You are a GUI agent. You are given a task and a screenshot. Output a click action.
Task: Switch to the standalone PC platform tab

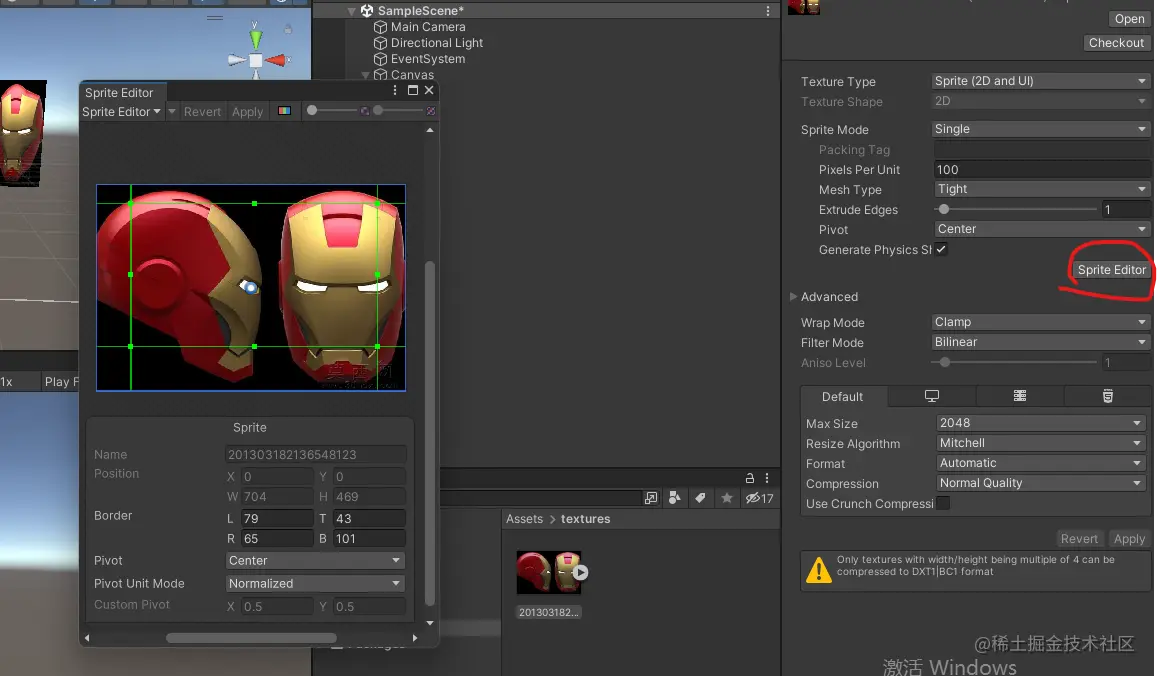[932, 396]
